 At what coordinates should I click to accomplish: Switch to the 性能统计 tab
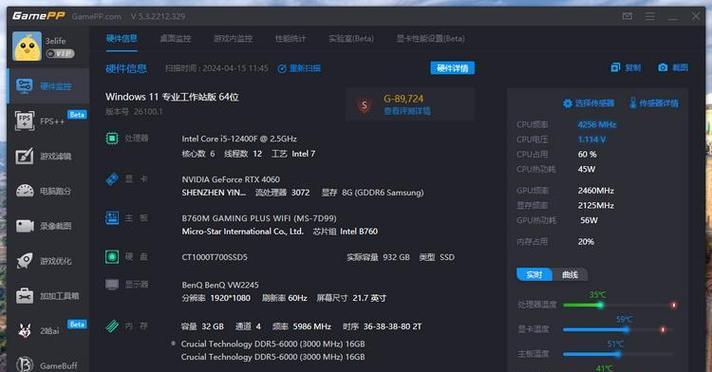pyautogui.click(x=290, y=39)
